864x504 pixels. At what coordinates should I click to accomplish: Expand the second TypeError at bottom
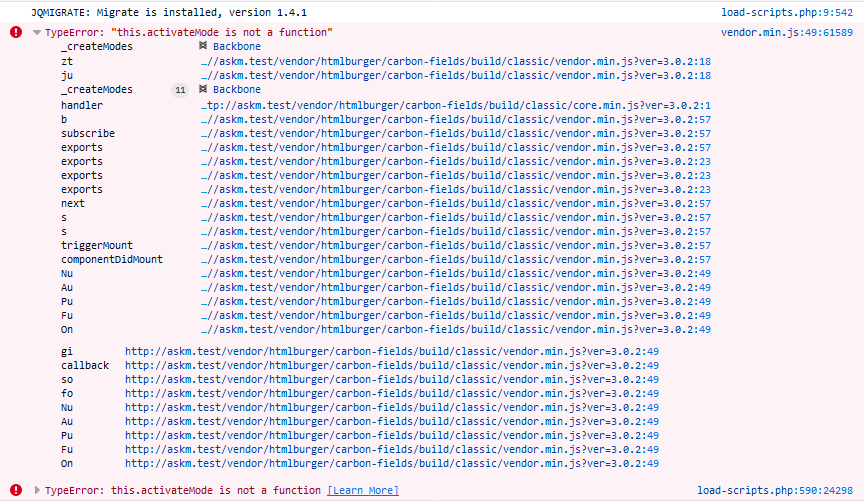[x=37, y=490]
